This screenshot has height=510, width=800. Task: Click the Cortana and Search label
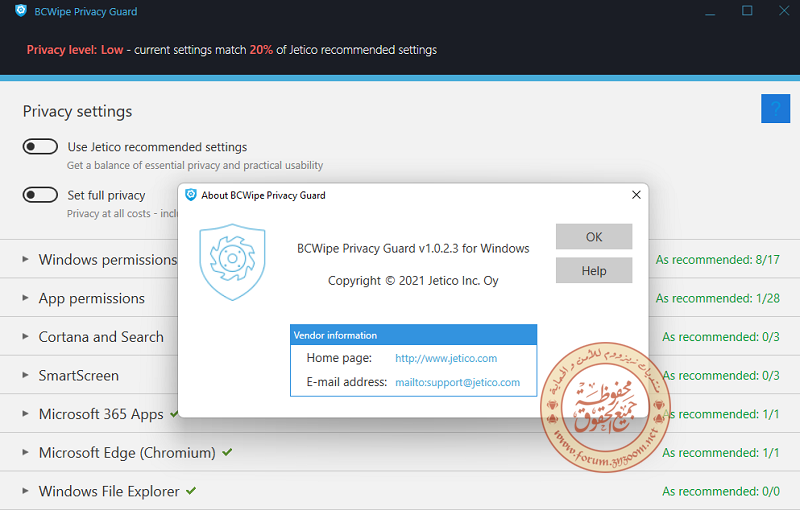click(x=101, y=337)
